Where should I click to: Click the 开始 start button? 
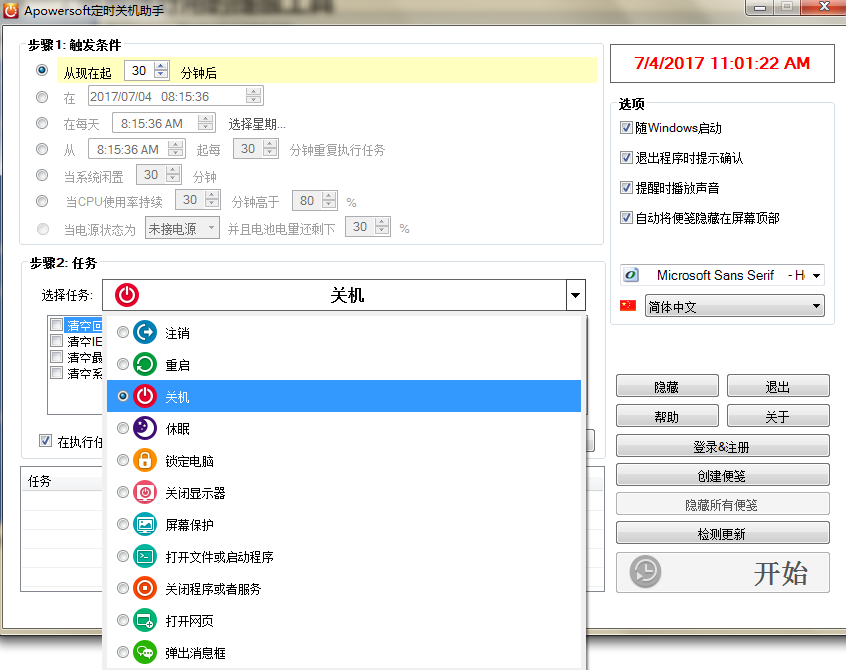point(722,572)
